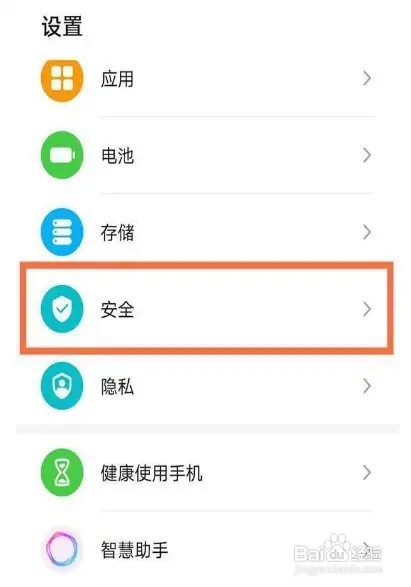Open the 智慧助手 text entry

[x=134, y=550]
